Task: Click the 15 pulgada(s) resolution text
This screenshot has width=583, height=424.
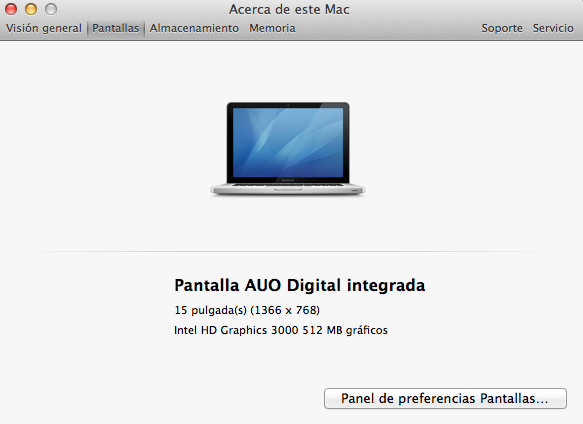Action: (247, 310)
